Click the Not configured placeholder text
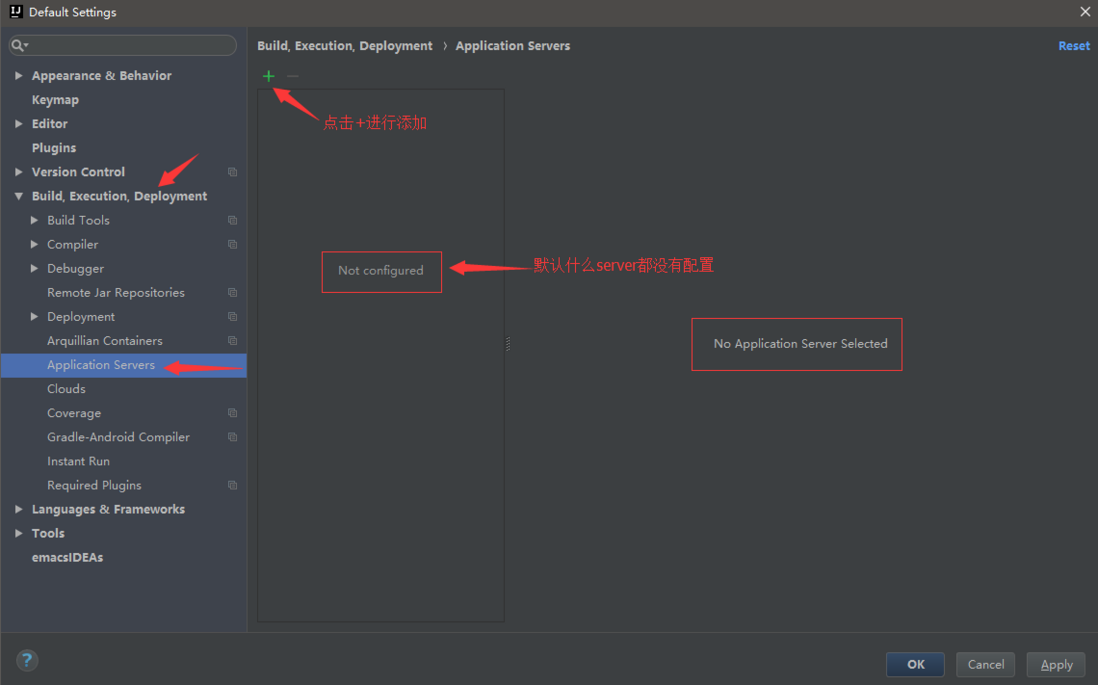The image size is (1098, 685). click(x=380, y=270)
